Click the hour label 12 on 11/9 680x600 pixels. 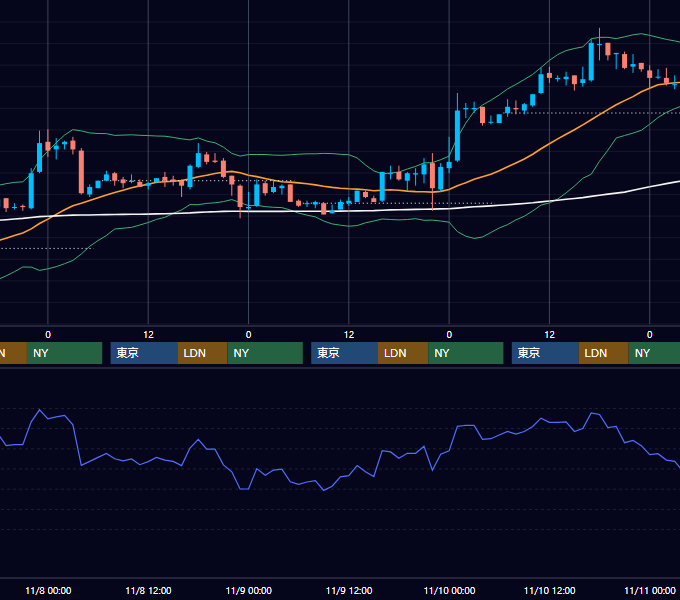point(349,335)
